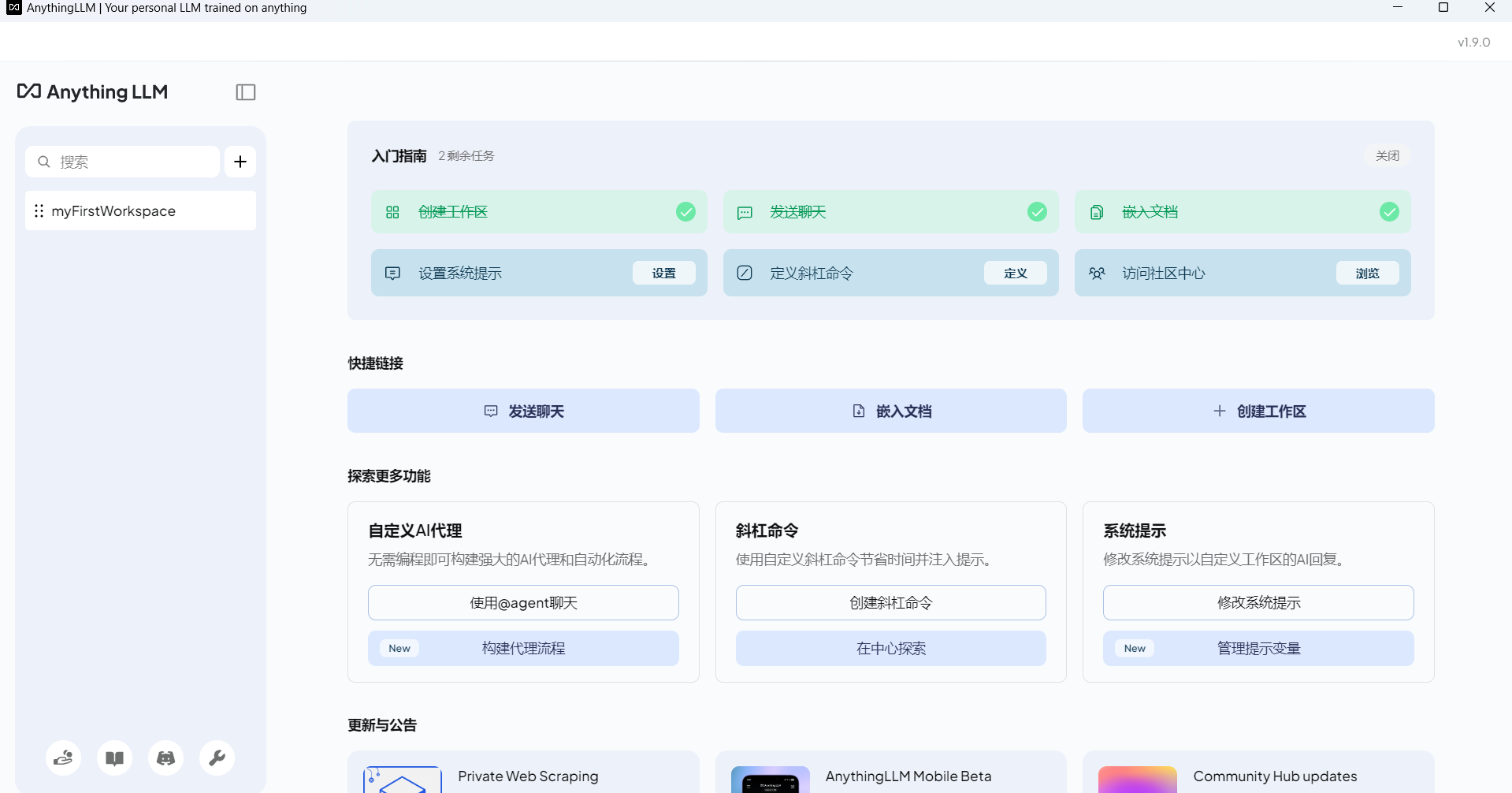1512x793 pixels.
Task: Click the 访问社区中心 community icon
Action: click(x=1097, y=274)
